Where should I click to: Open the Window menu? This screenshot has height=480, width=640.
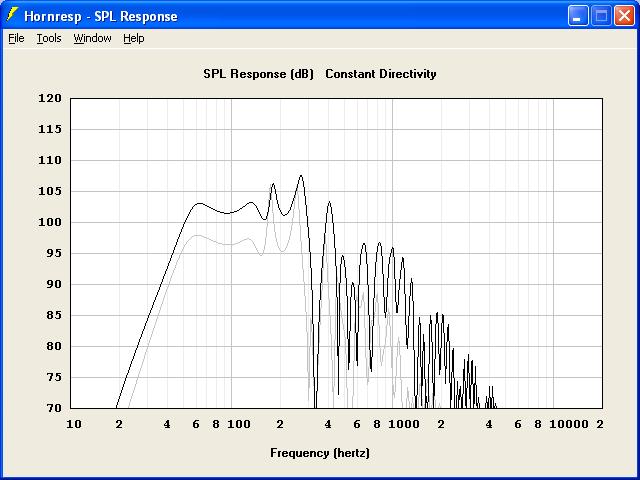click(x=92, y=38)
